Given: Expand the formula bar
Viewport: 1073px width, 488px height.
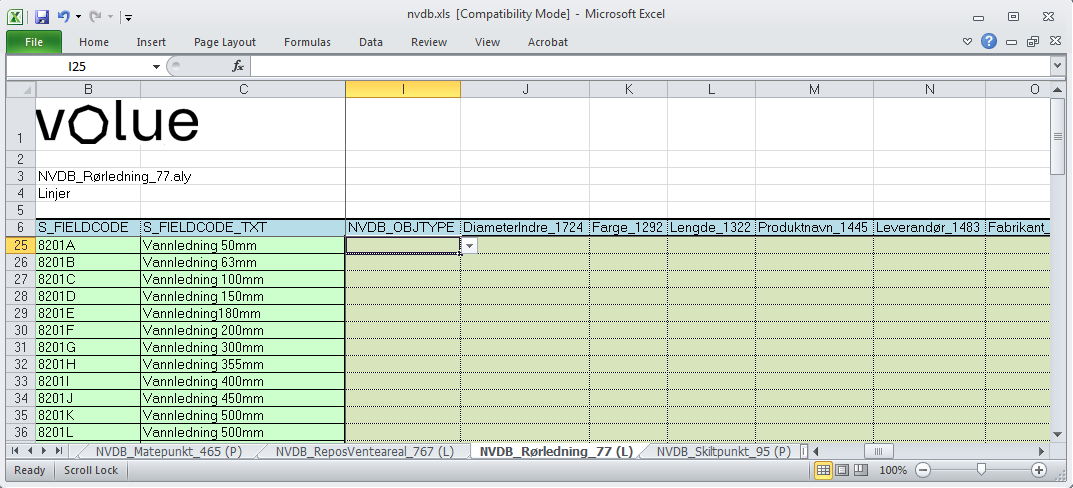Looking at the screenshot, I should tap(1057, 66).
